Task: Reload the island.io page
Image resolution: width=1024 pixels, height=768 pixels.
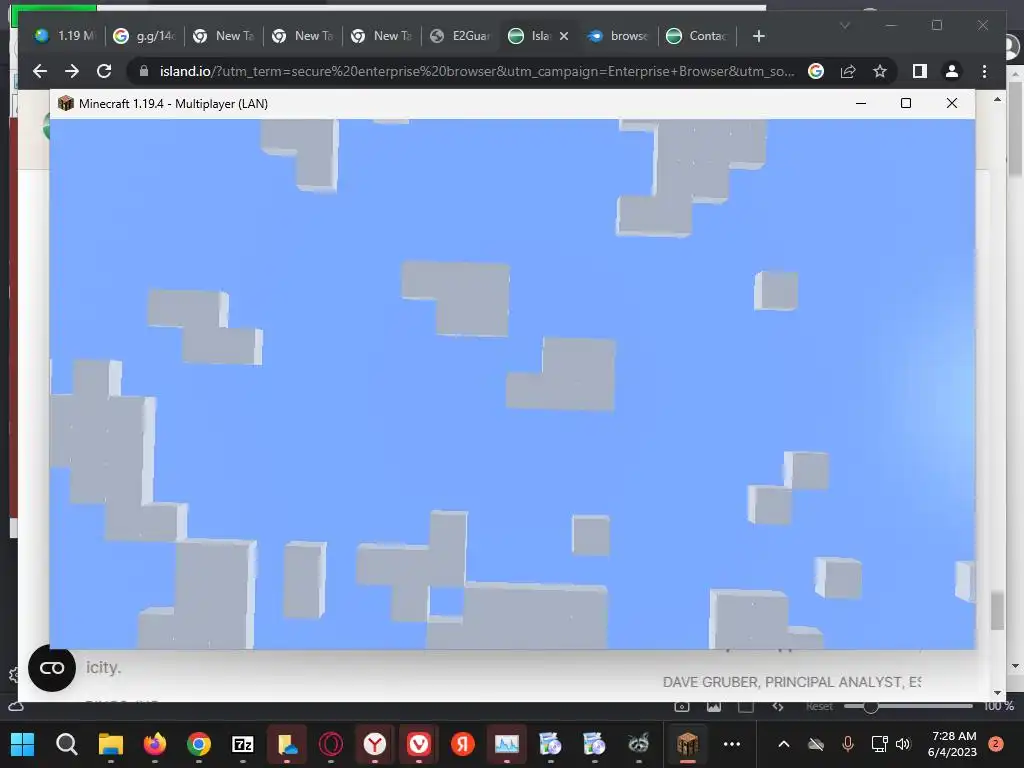Action: [x=104, y=71]
